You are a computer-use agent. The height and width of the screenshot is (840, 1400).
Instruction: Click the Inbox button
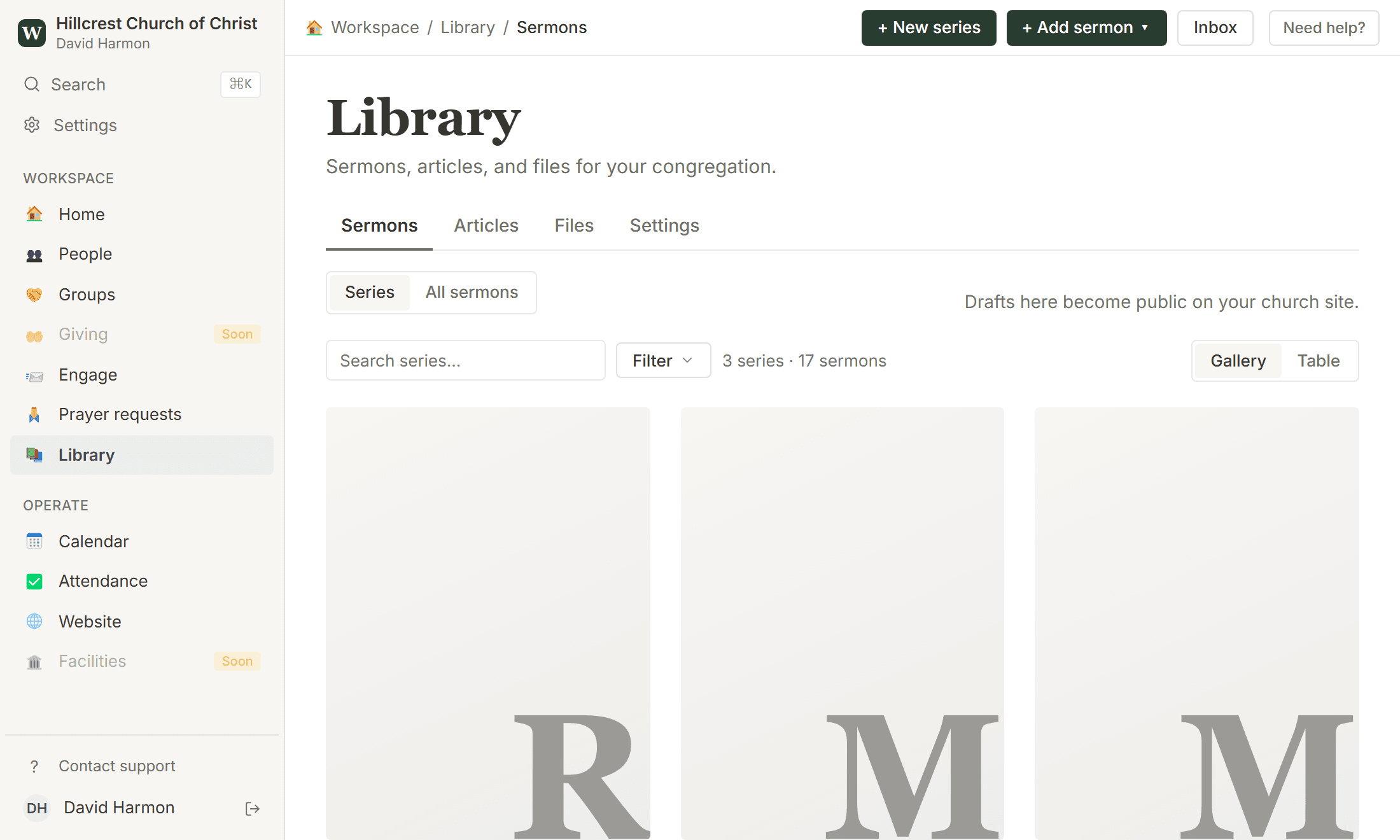tap(1215, 27)
